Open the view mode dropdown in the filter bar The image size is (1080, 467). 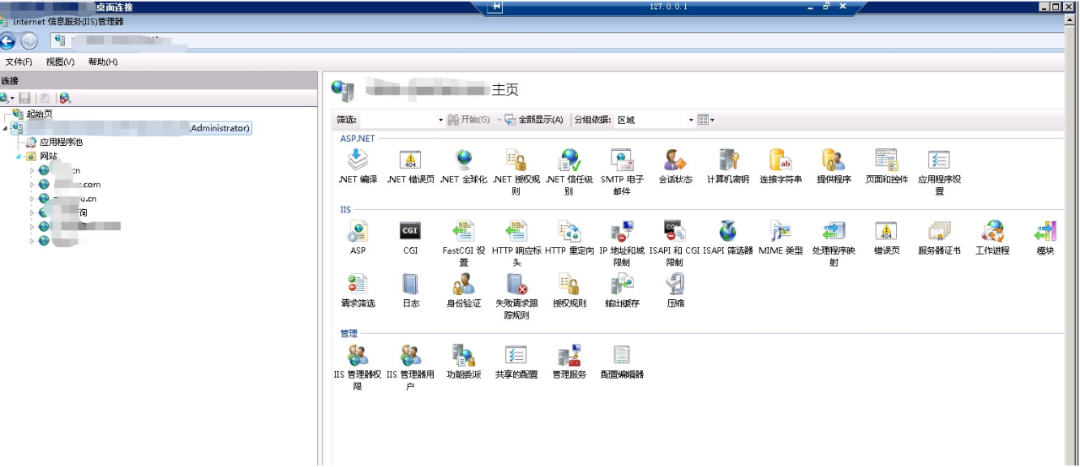(706, 120)
